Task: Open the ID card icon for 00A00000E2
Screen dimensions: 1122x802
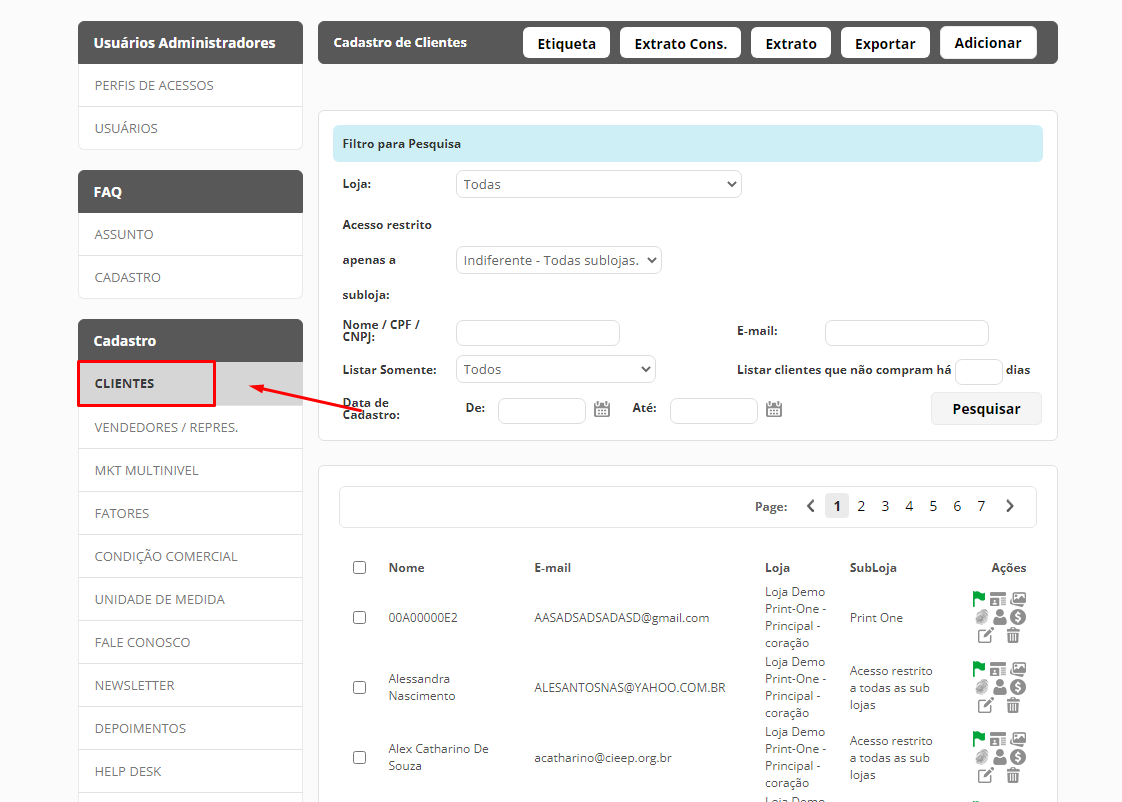Action: pyautogui.click(x=997, y=599)
